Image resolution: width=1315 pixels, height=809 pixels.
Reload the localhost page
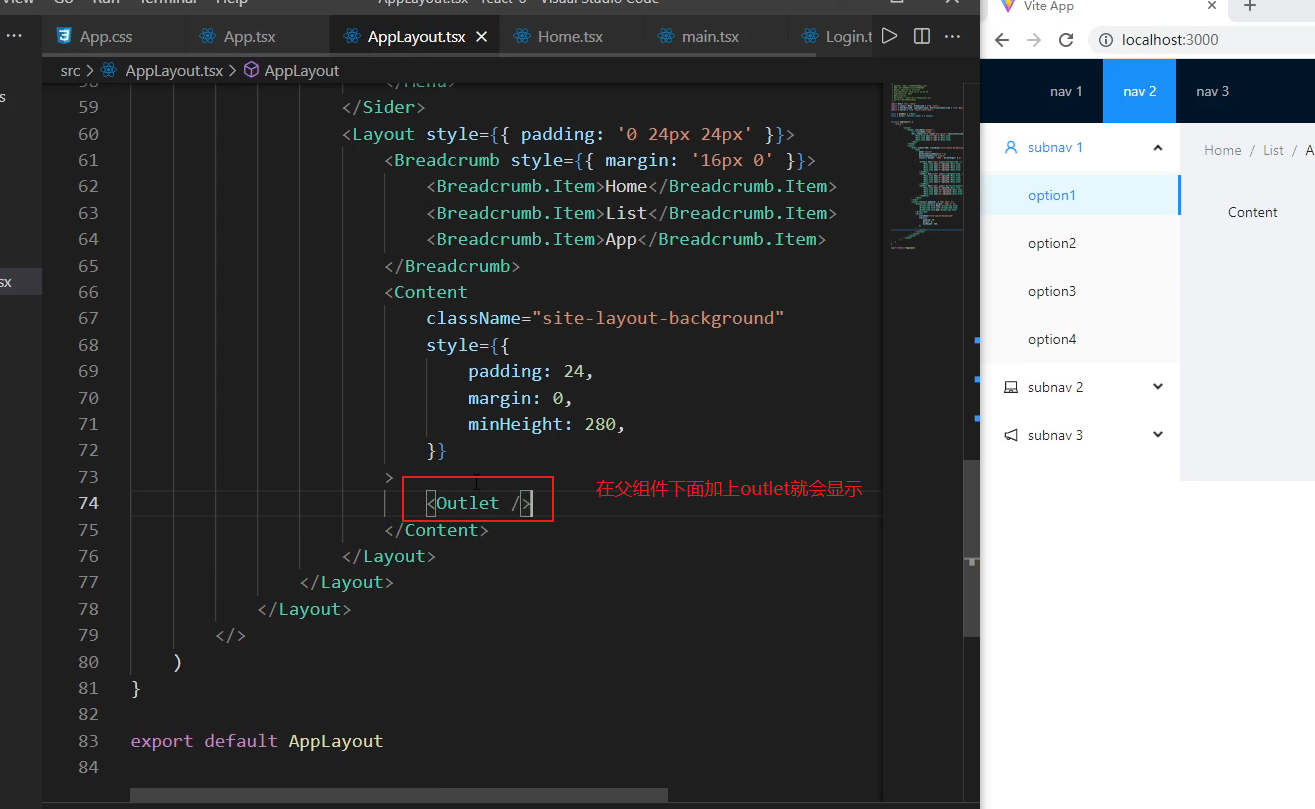(x=1066, y=40)
